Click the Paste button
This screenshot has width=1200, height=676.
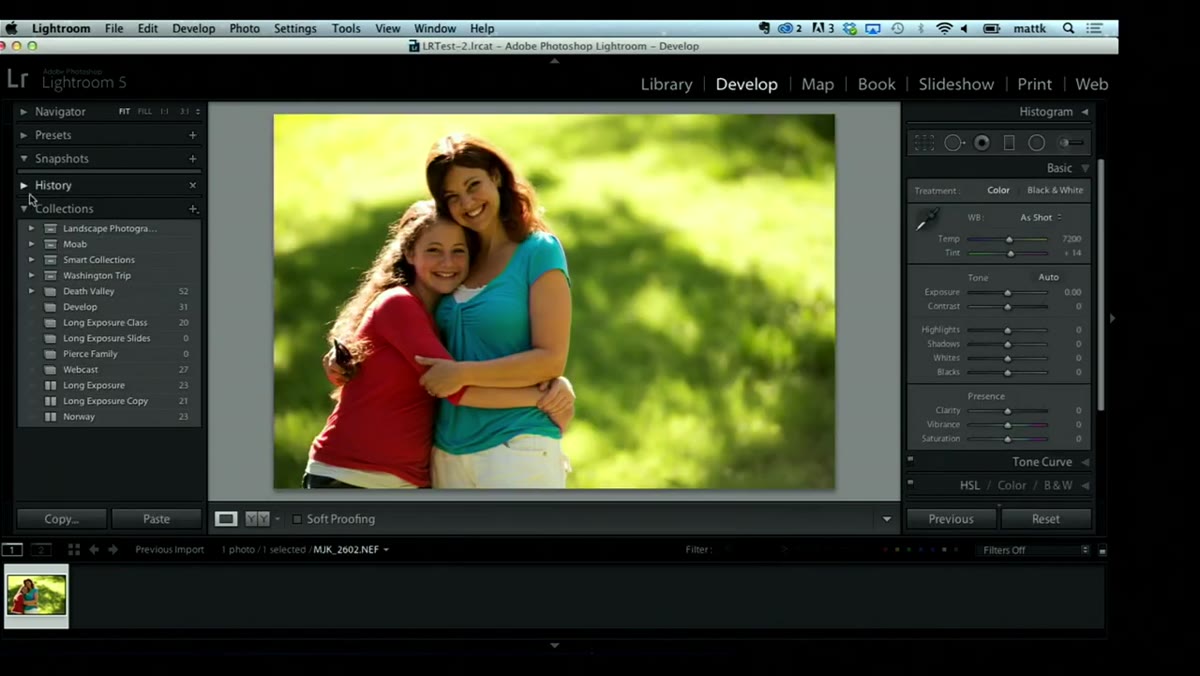click(x=156, y=519)
